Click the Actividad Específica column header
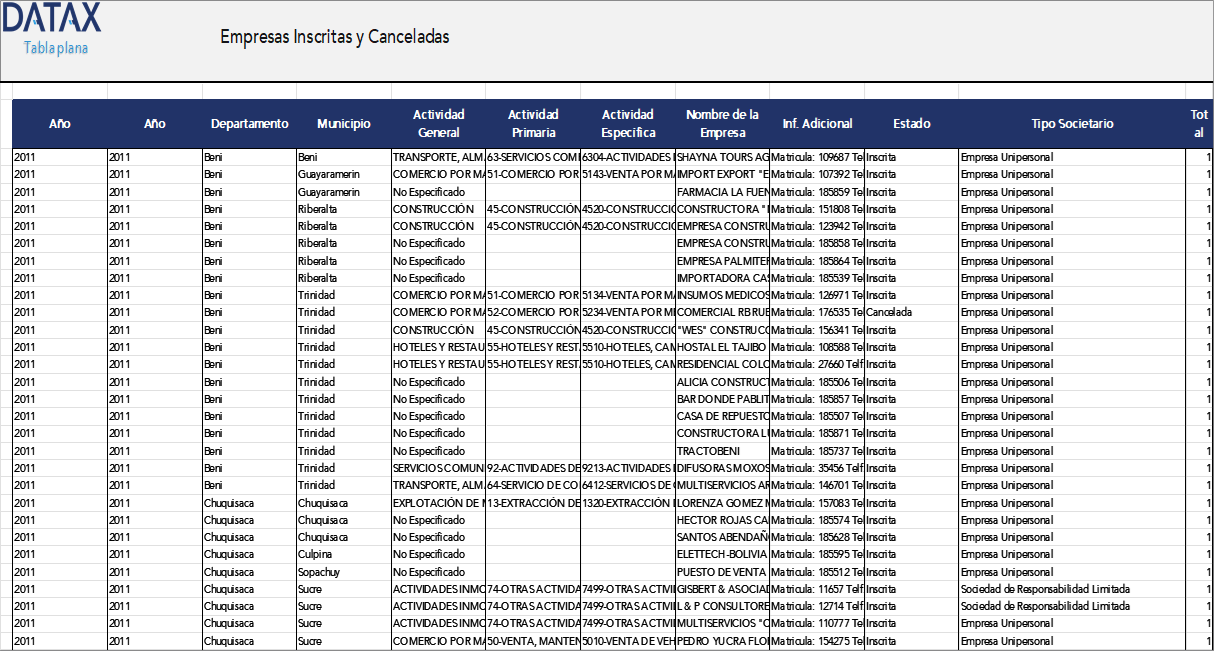Viewport: 1214px width, 651px height. tap(628, 124)
